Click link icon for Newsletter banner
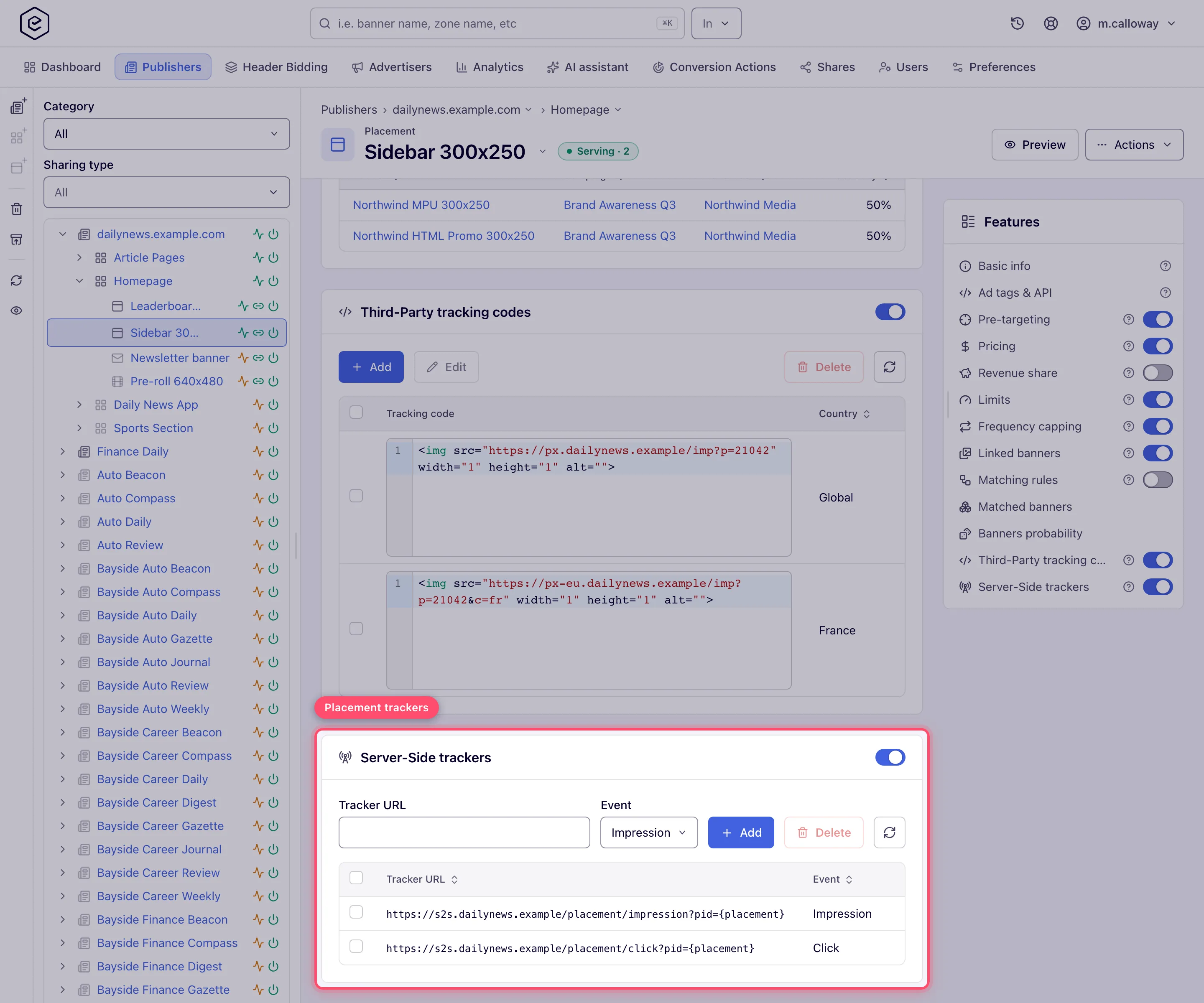 (x=259, y=358)
